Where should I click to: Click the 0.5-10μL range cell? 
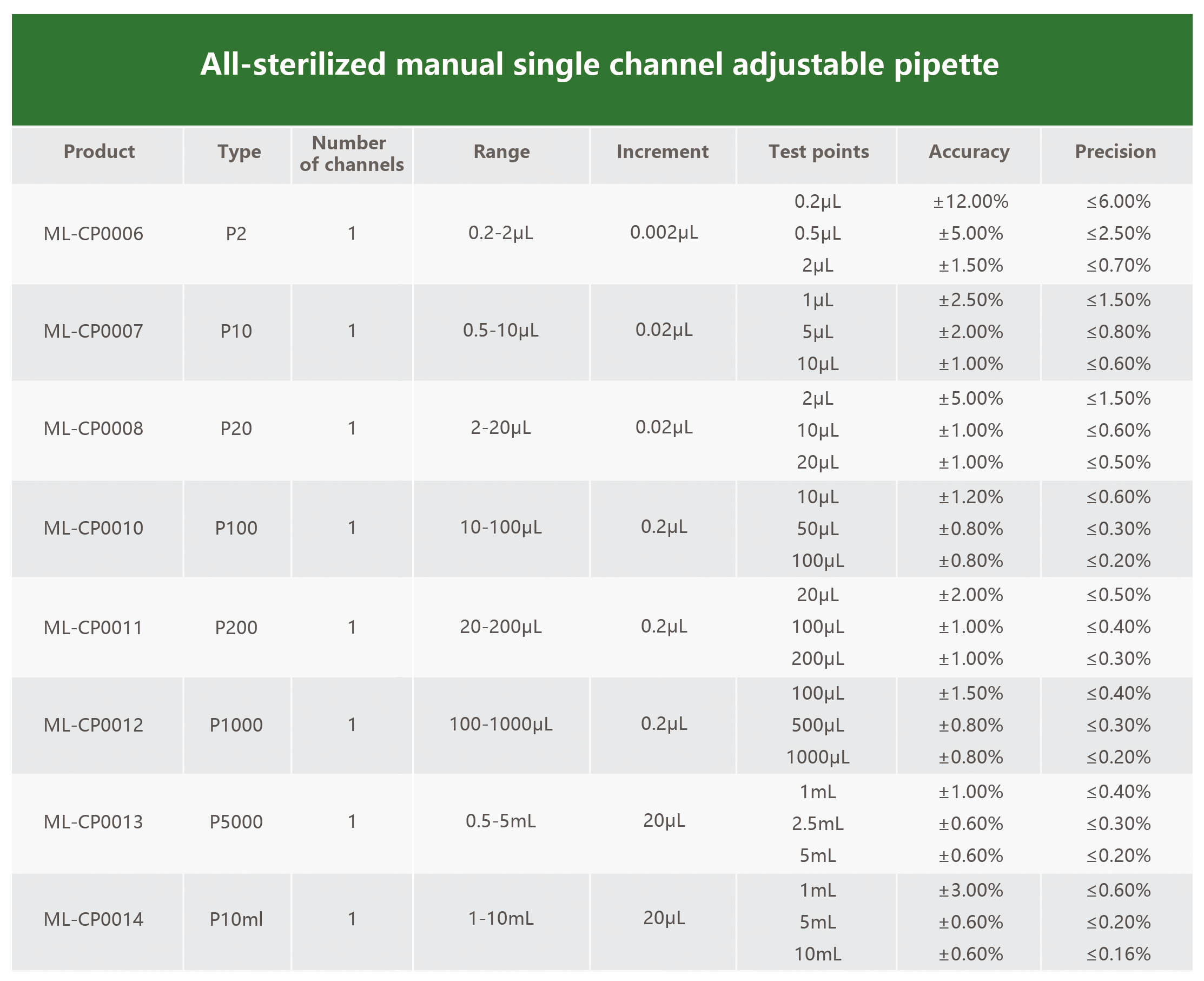[501, 331]
